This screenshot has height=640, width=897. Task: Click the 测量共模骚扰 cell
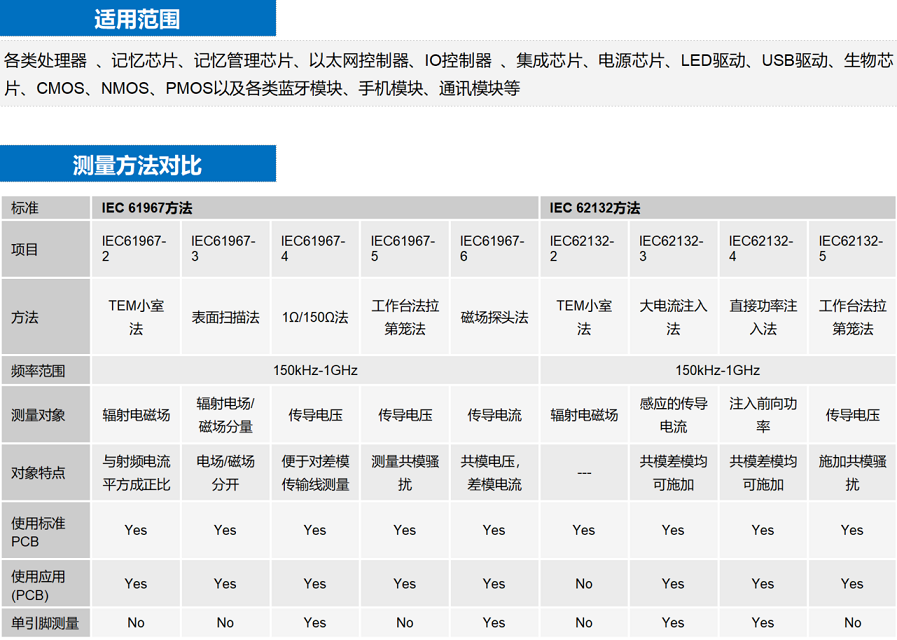coord(405,472)
